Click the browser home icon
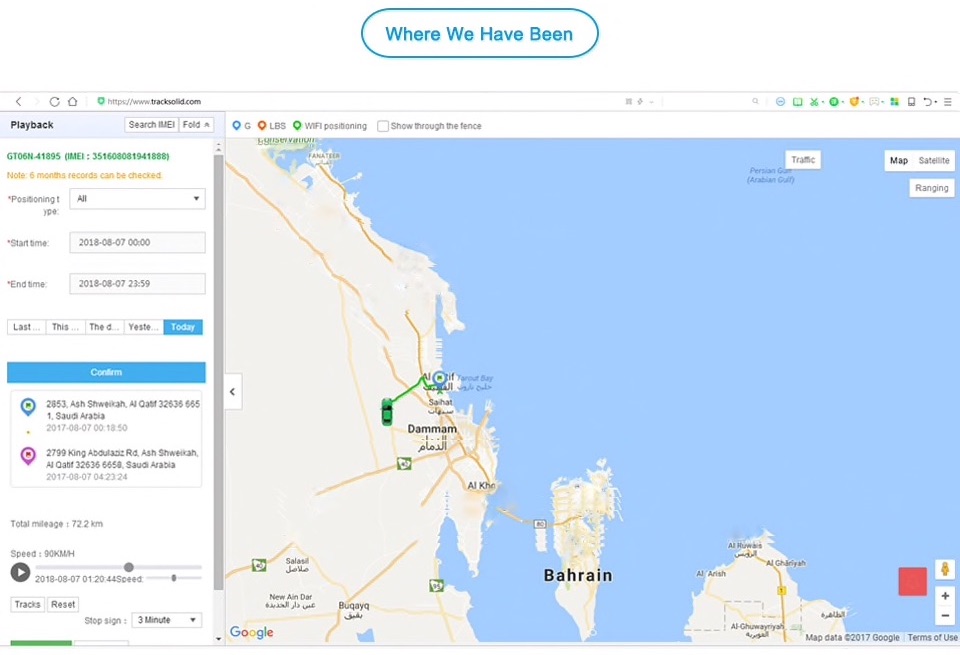 (x=72, y=102)
